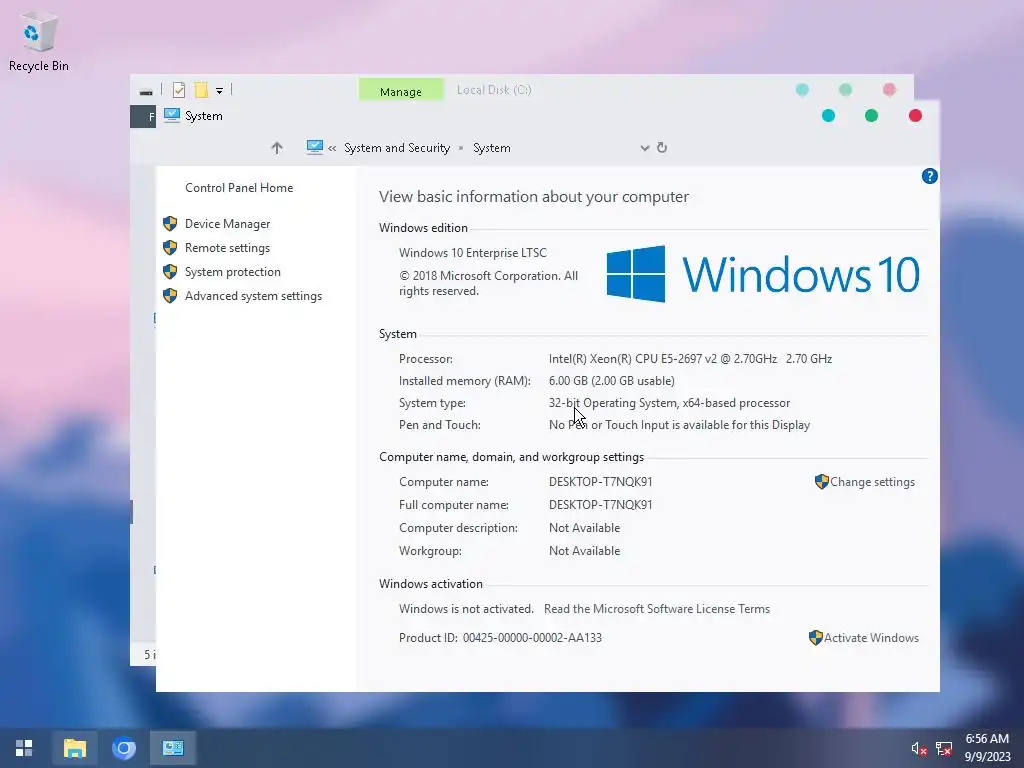Image resolution: width=1024 pixels, height=768 pixels.
Task: Click the Device Manager shield icon
Action: coord(170,223)
